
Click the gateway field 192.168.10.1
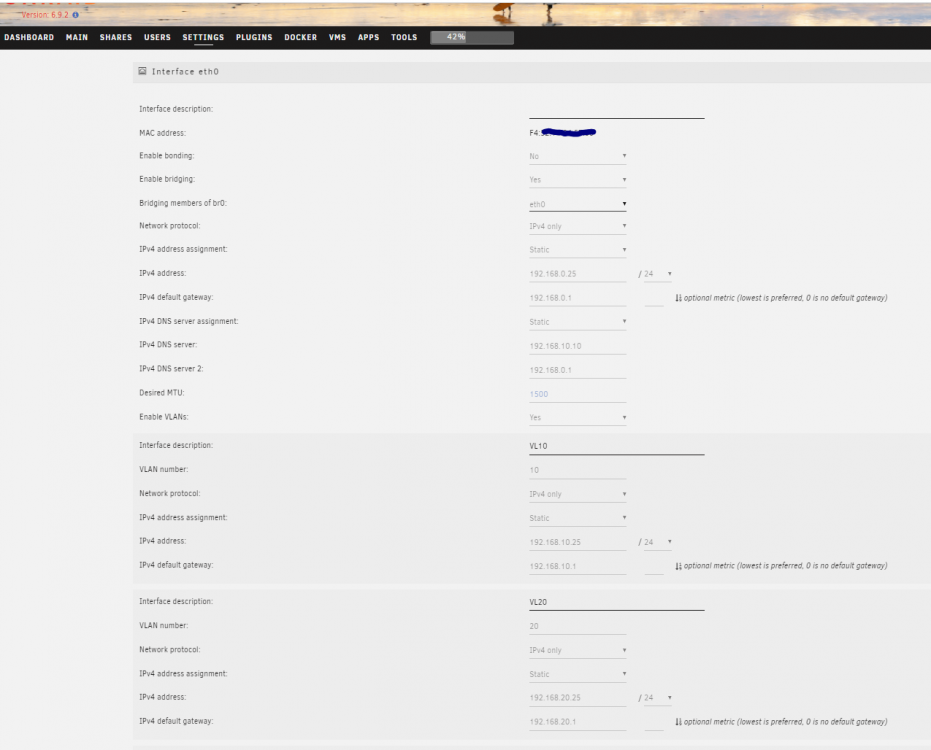pyautogui.click(x=578, y=567)
